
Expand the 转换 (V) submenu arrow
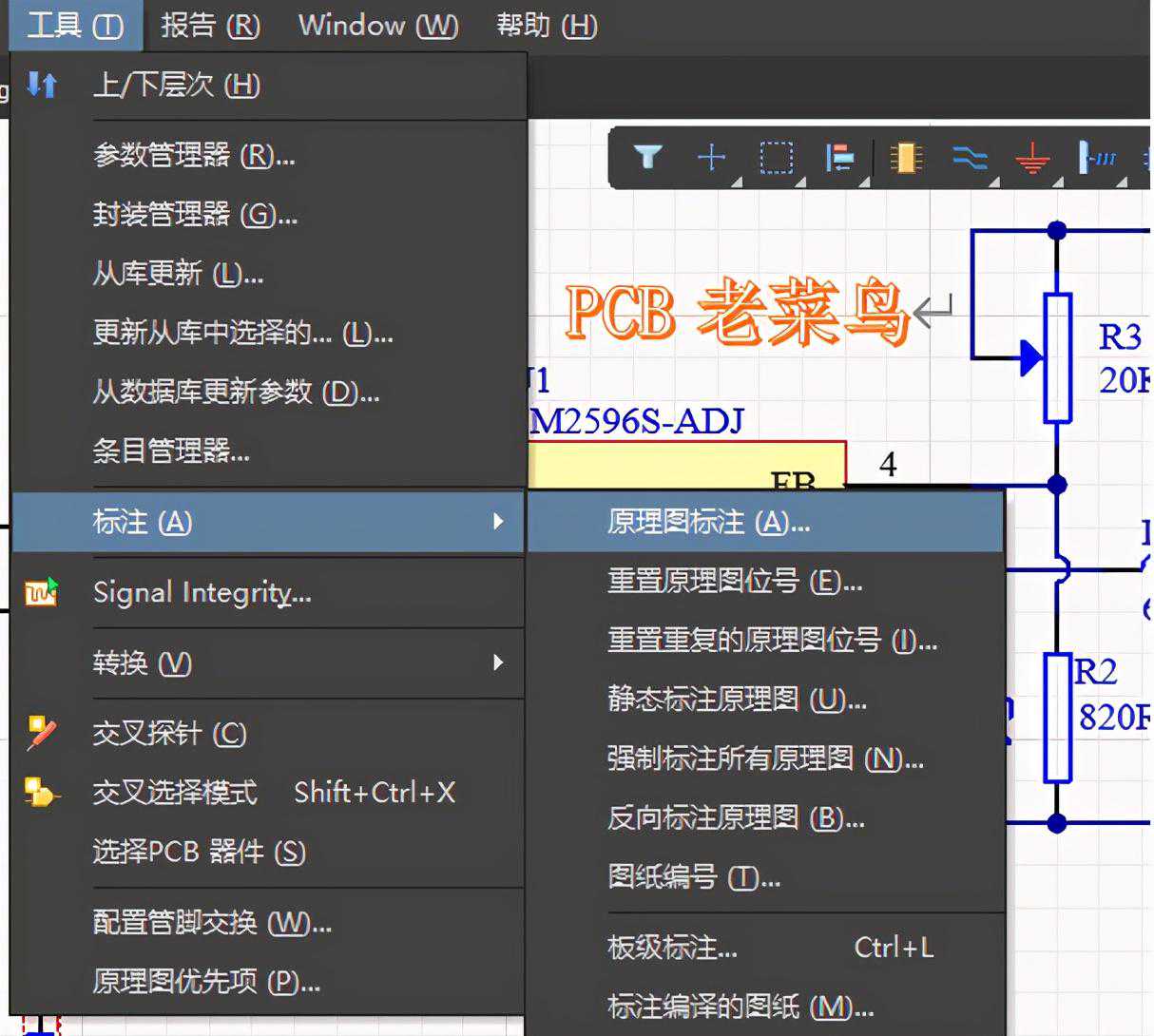coord(497,662)
